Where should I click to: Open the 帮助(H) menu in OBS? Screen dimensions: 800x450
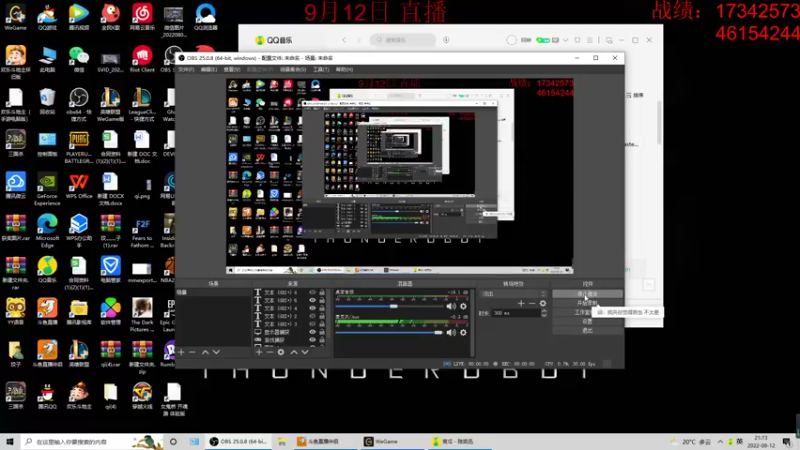click(344, 69)
